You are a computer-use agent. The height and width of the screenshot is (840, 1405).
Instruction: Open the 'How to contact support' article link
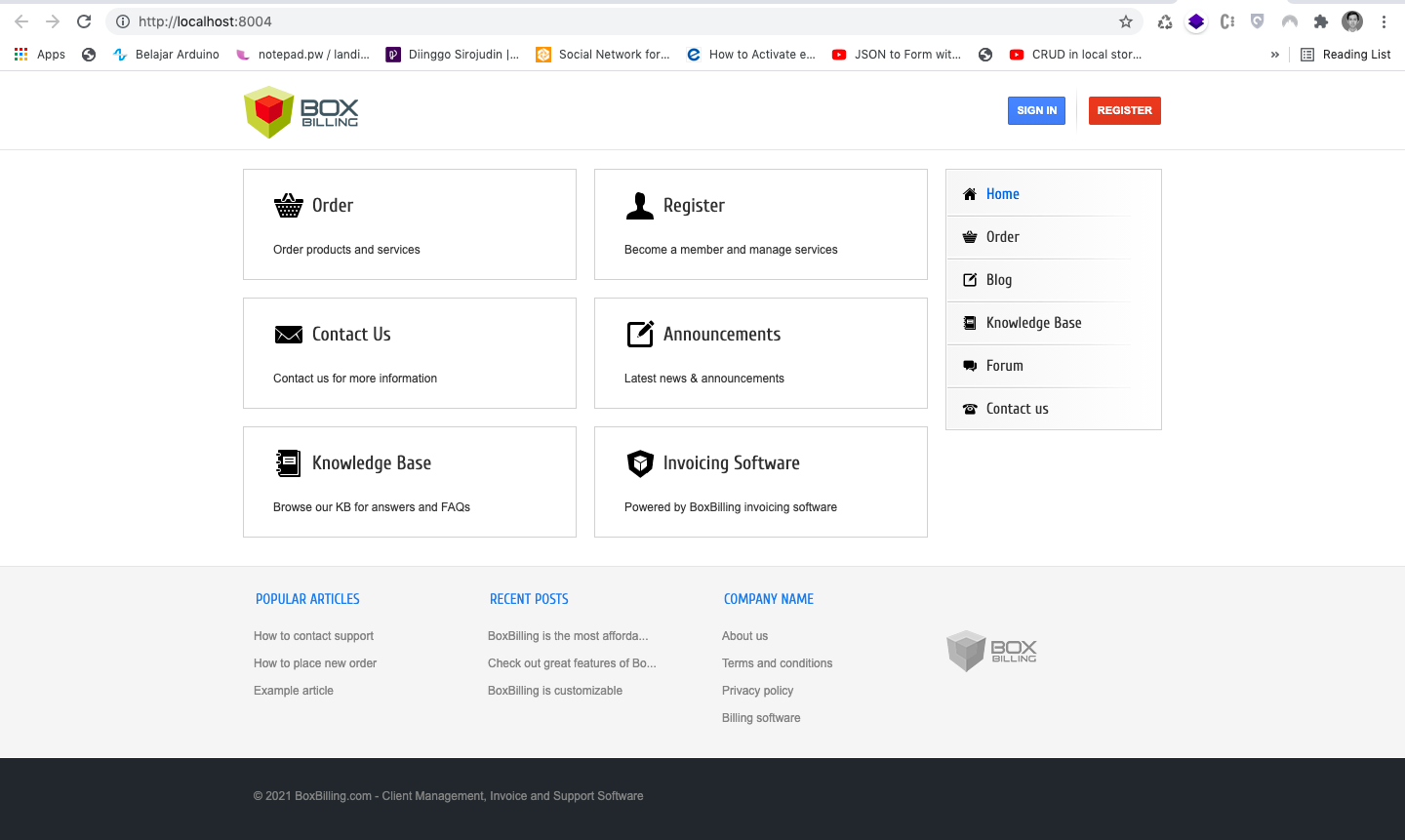click(x=313, y=635)
